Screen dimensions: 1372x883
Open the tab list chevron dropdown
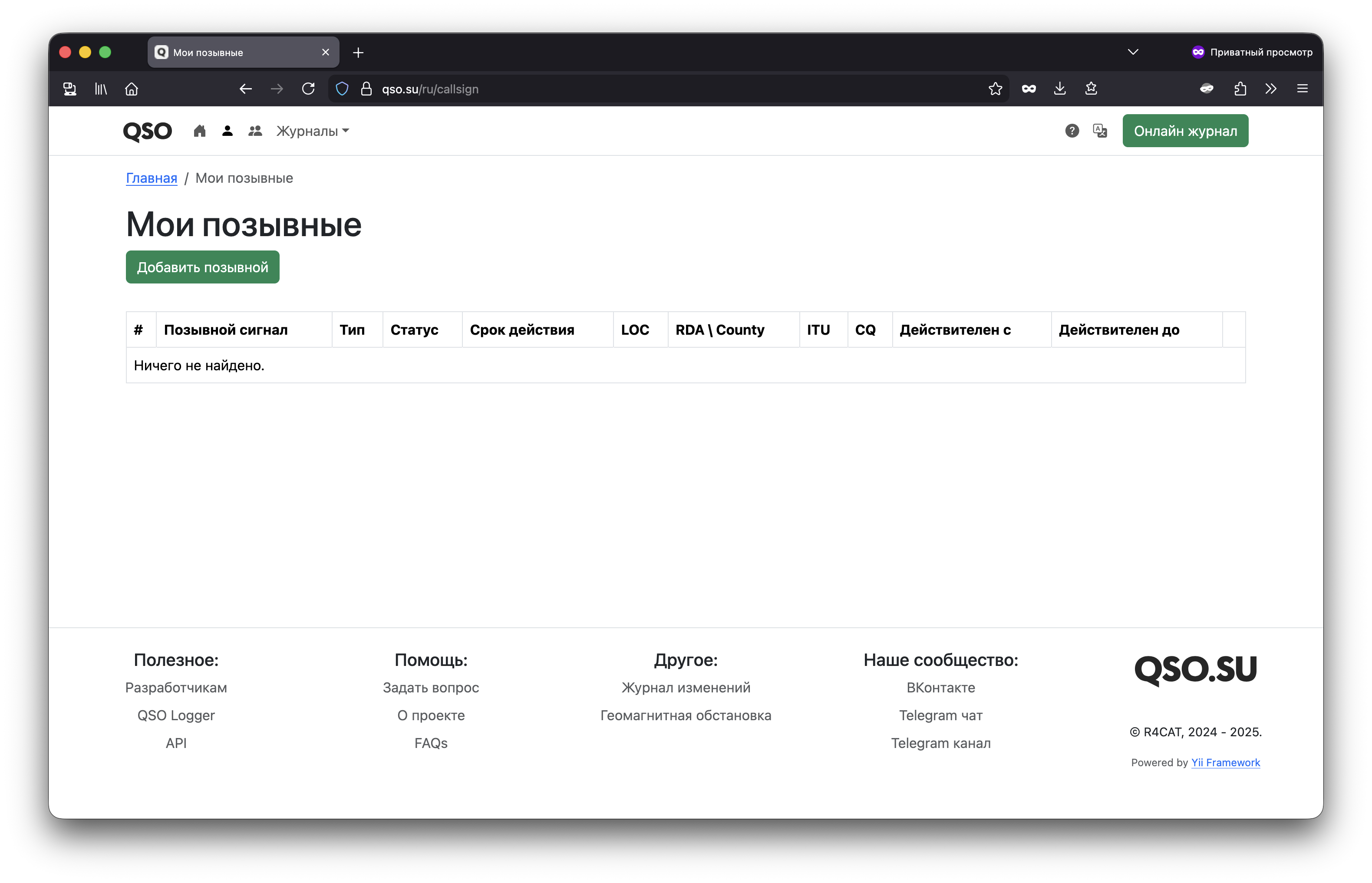click(1133, 52)
